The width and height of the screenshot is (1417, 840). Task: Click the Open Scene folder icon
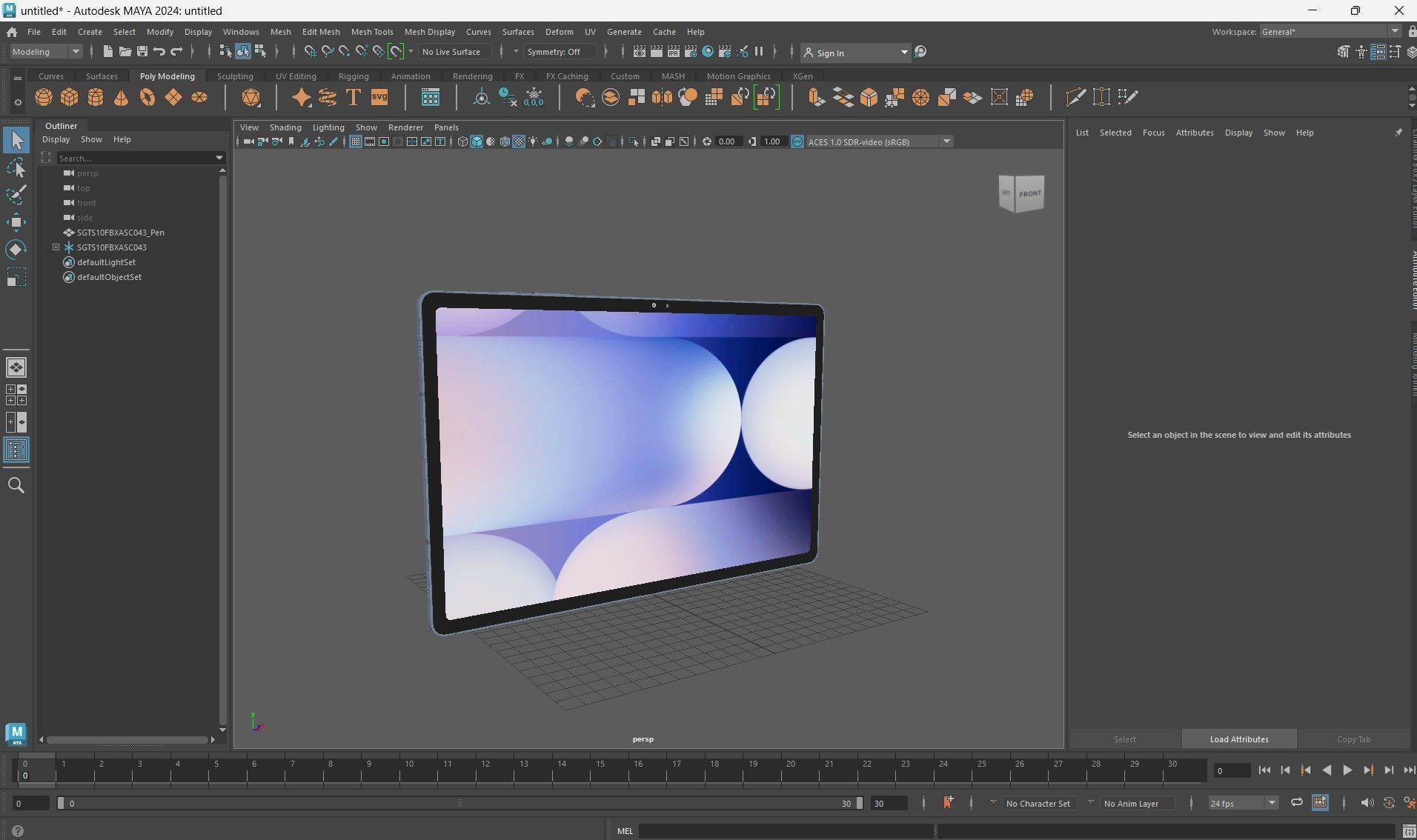click(125, 51)
